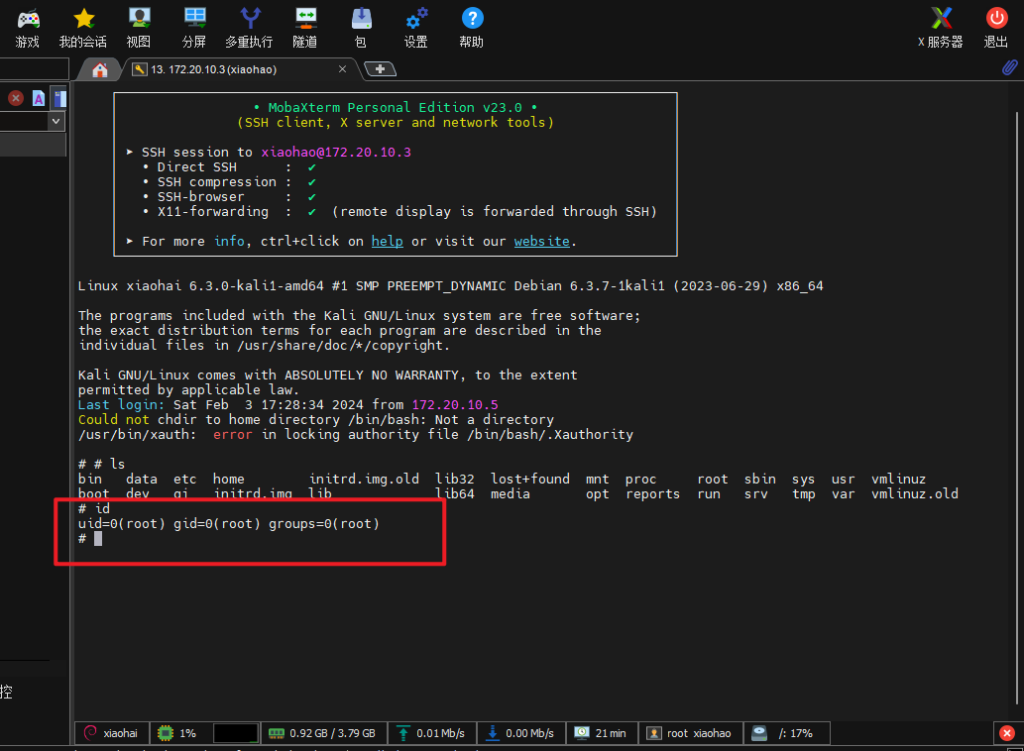The height and width of the screenshot is (751, 1024).
Task: Click the 'help' link in banner
Action: (x=387, y=241)
